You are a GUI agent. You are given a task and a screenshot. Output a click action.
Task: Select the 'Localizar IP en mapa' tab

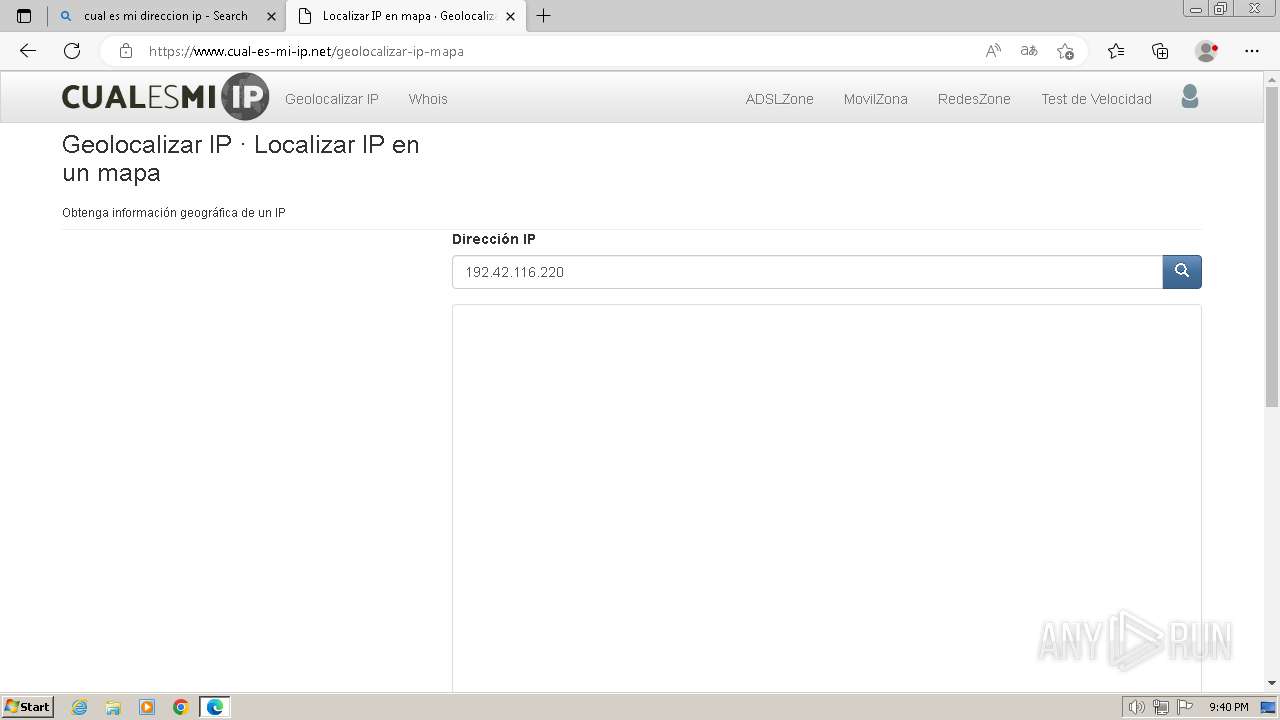coord(406,16)
